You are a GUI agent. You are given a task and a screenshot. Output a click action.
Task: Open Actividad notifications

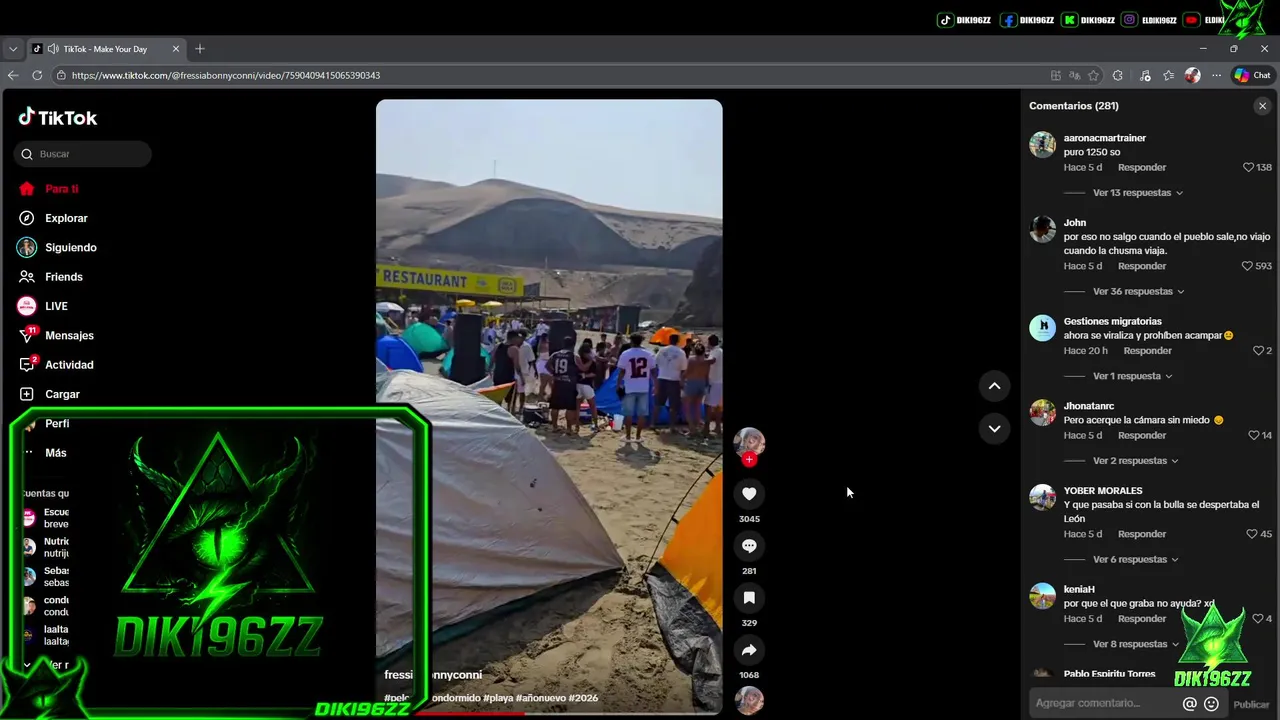(x=69, y=365)
